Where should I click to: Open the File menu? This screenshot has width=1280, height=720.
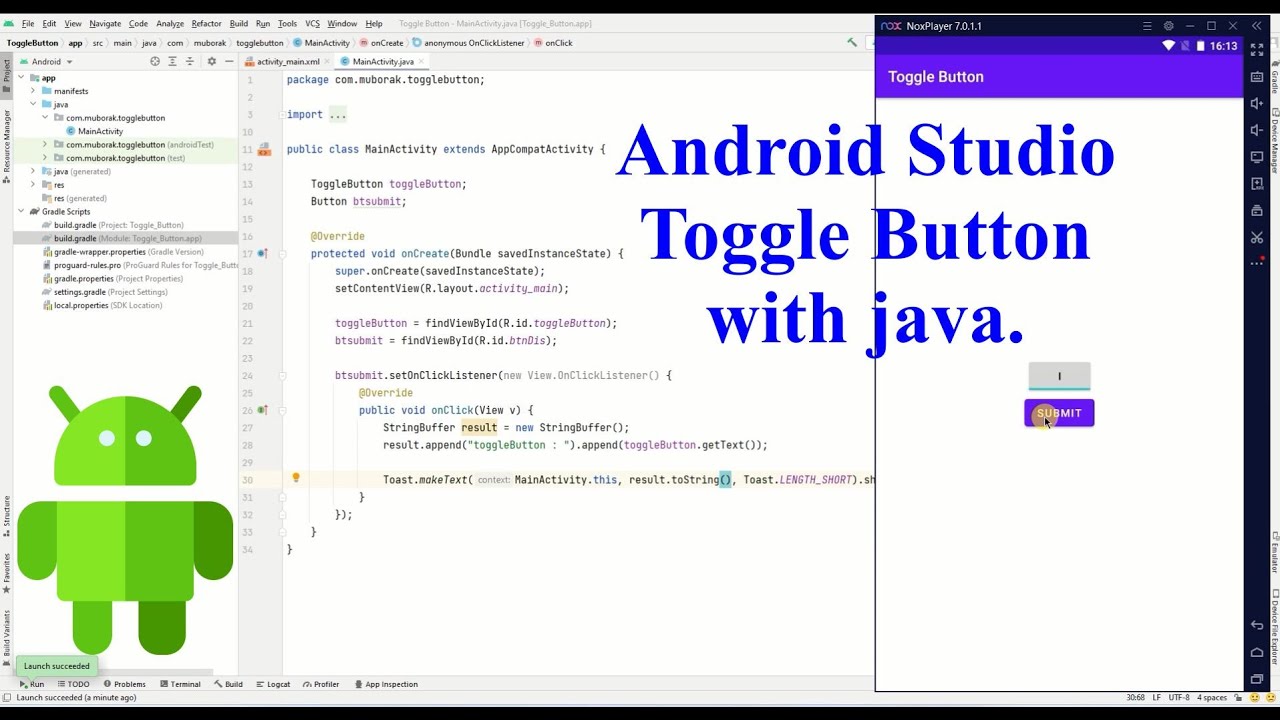pos(28,23)
